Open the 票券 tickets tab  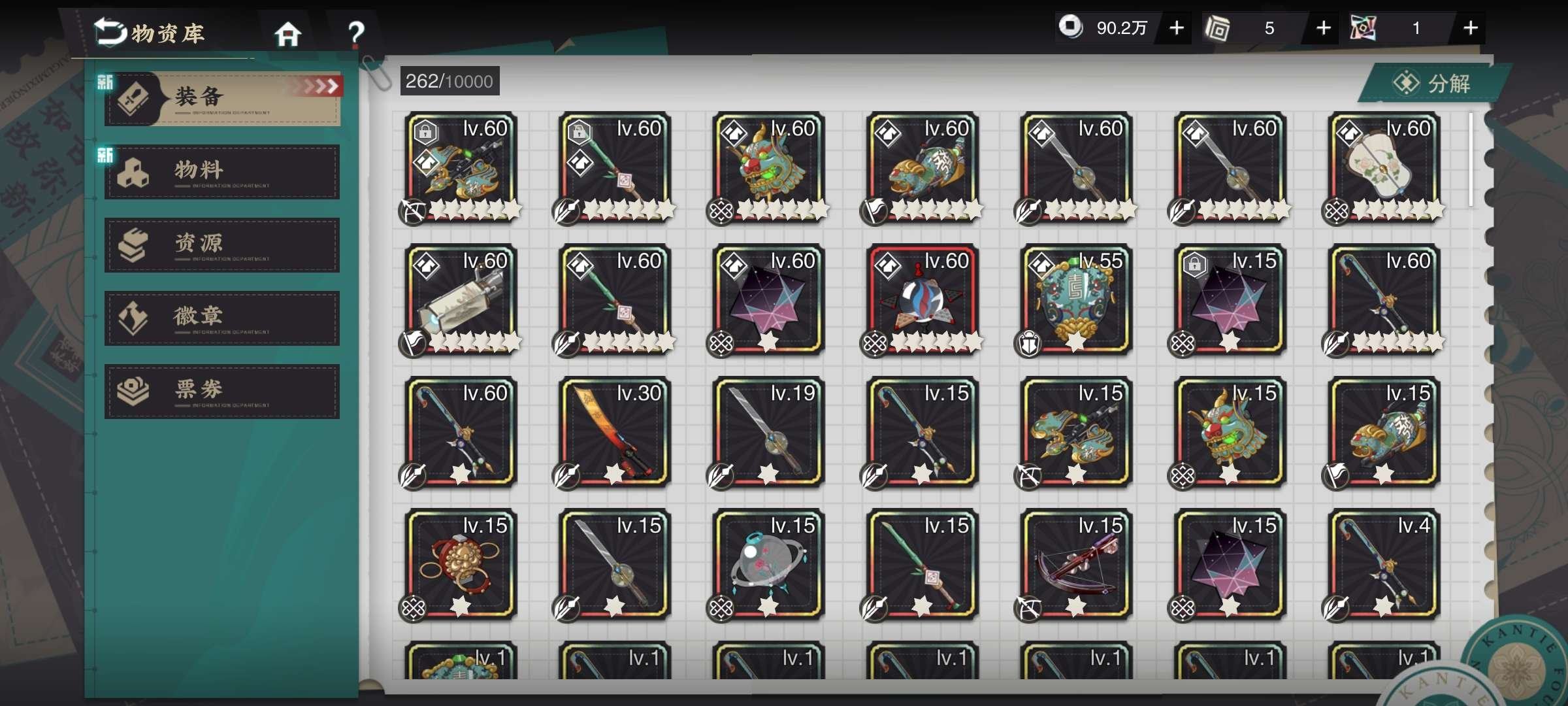(222, 392)
